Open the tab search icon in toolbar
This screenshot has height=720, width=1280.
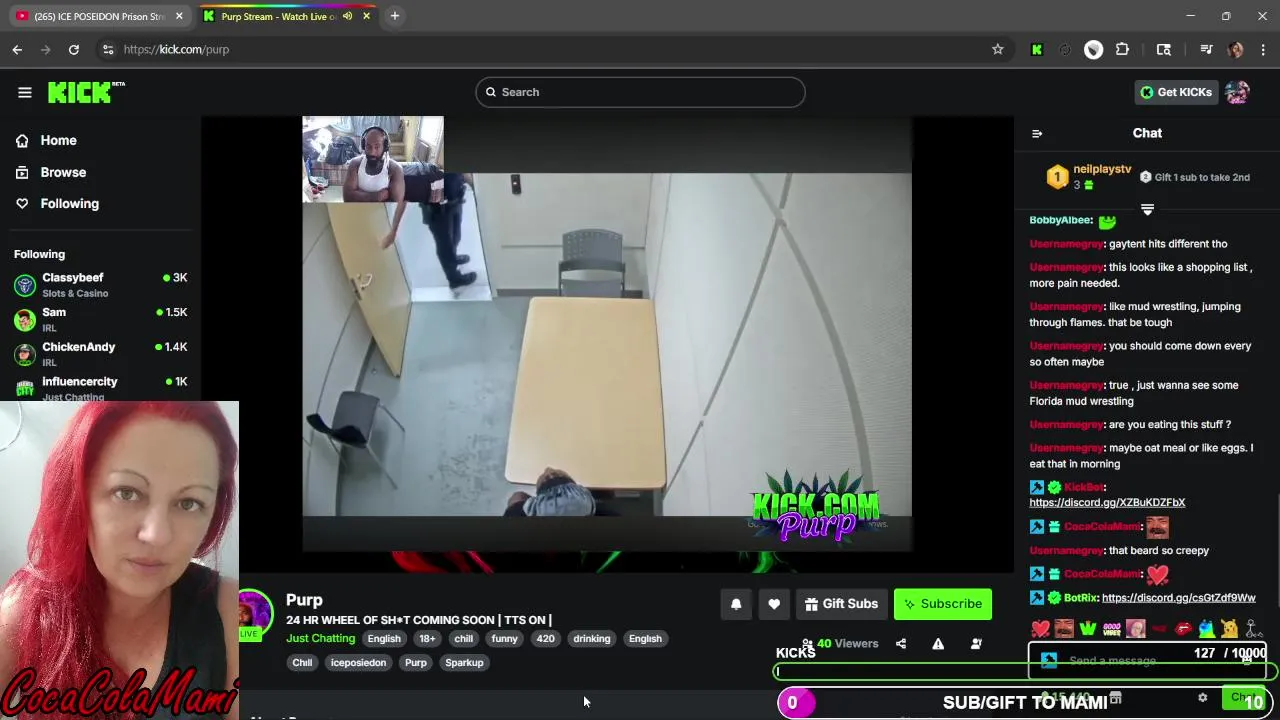click(x=1164, y=49)
